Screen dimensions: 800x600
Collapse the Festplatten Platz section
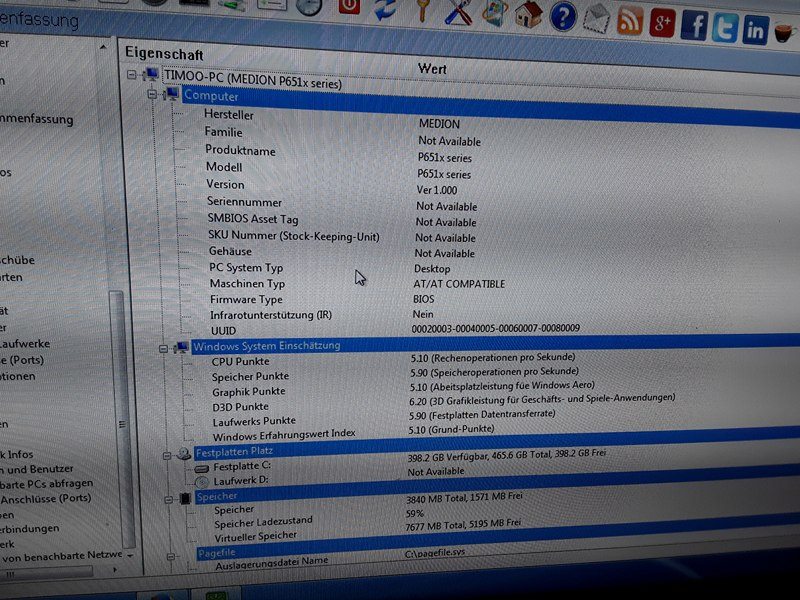click(x=167, y=455)
